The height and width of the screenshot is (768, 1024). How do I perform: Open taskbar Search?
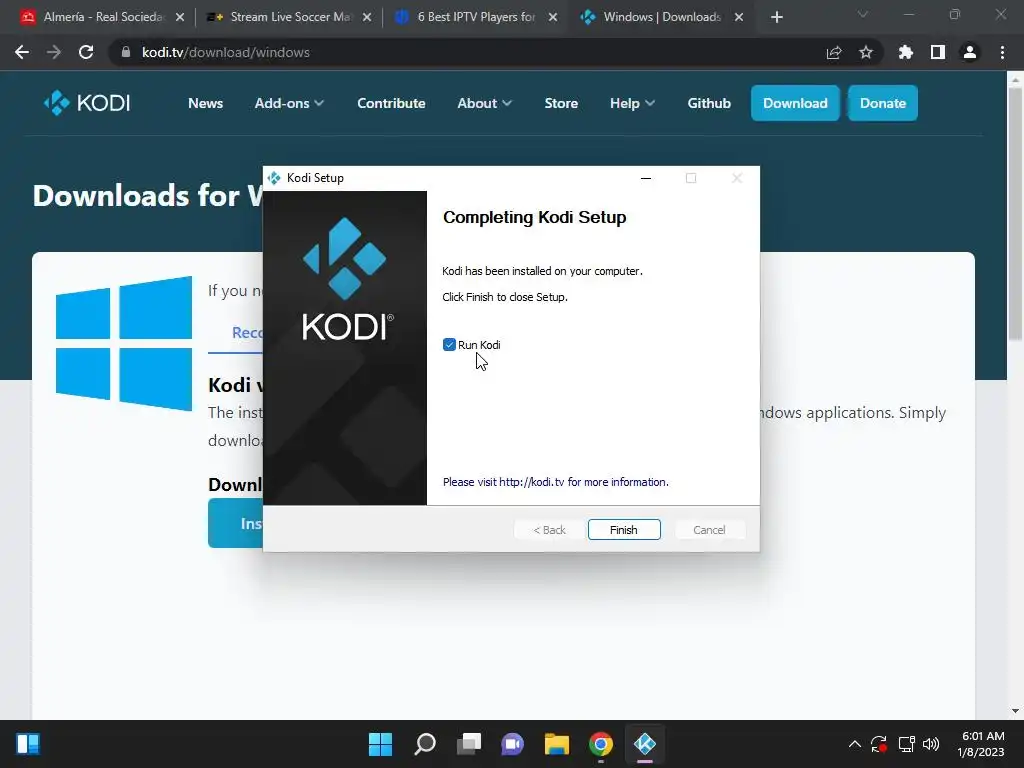click(x=424, y=744)
